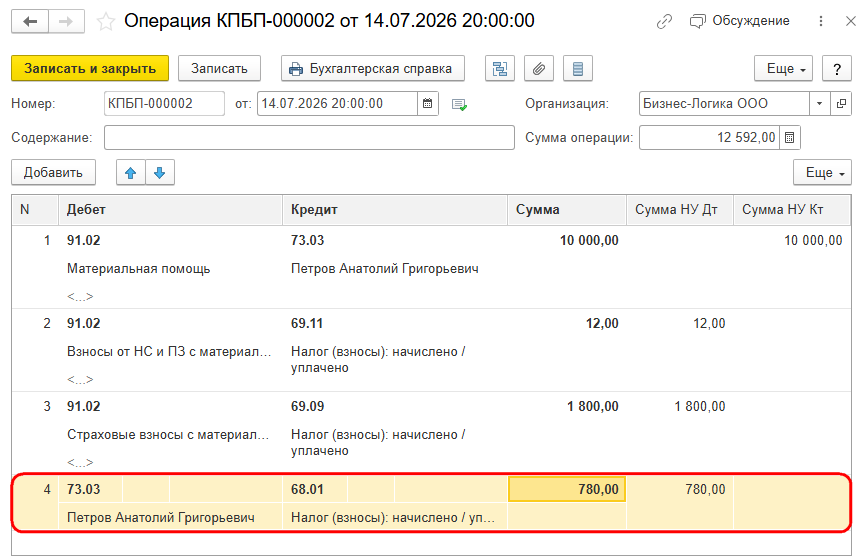Select credit account 73.03 in row 1

[307, 241]
